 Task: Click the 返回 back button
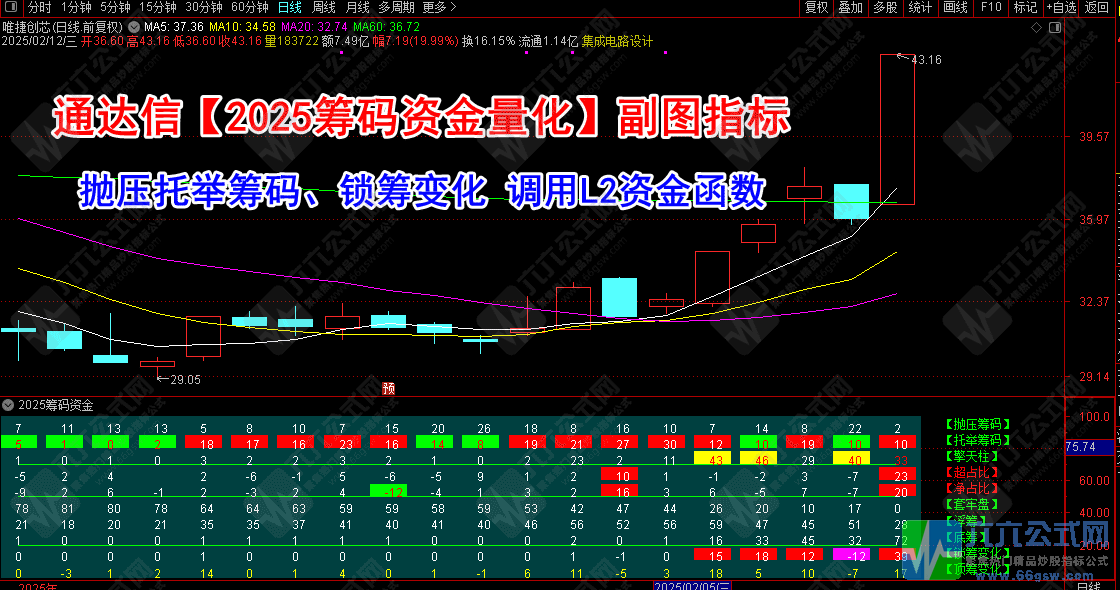1097,7
